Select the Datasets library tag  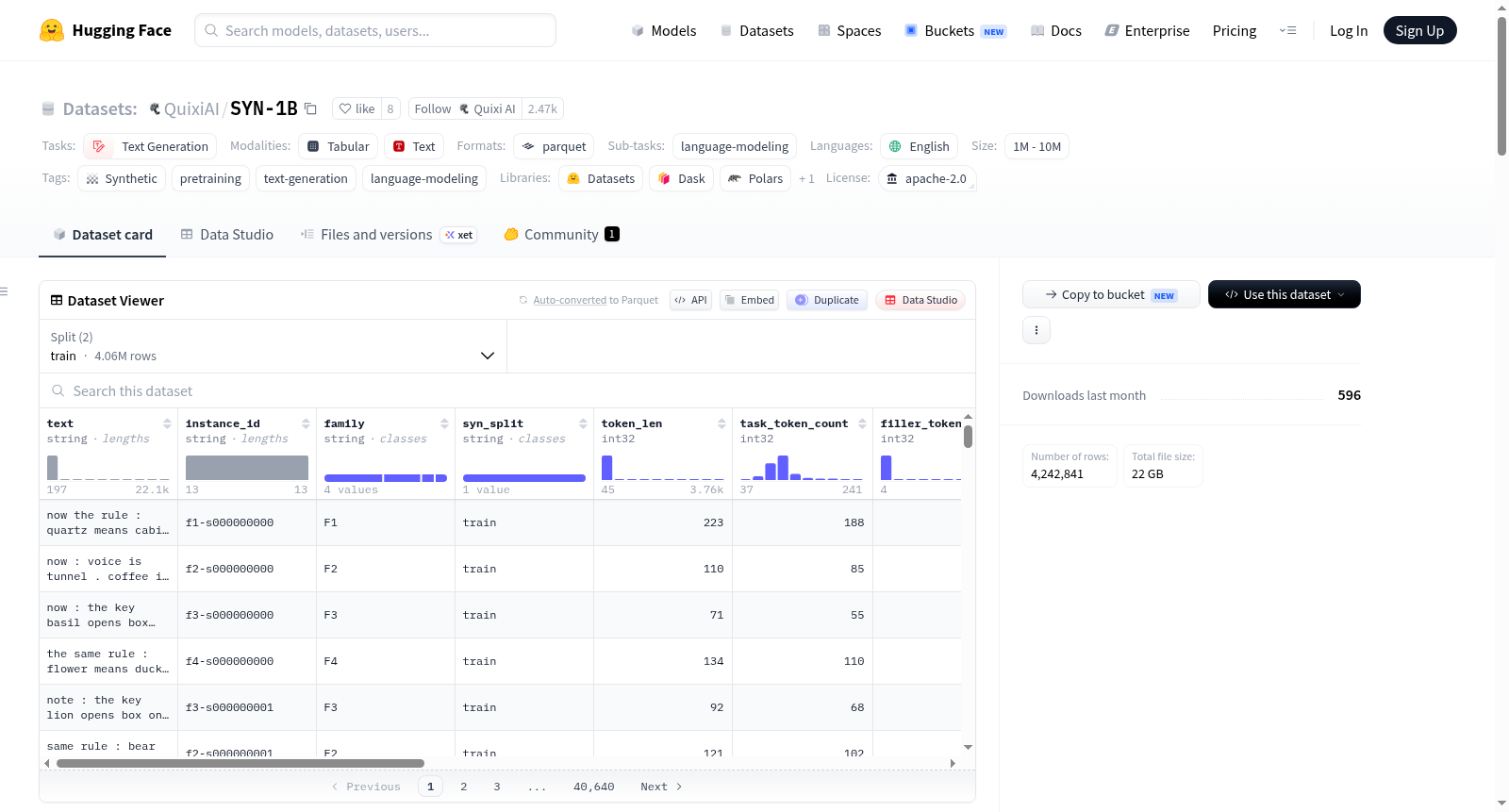pyautogui.click(x=601, y=178)
